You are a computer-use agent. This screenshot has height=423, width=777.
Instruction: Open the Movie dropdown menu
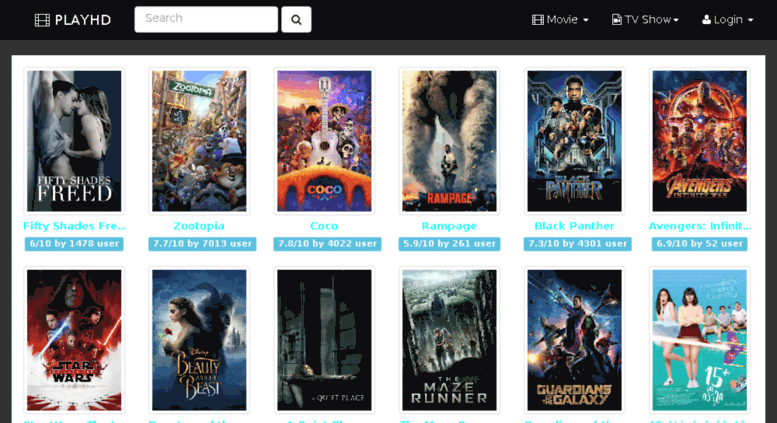point(560,20)
